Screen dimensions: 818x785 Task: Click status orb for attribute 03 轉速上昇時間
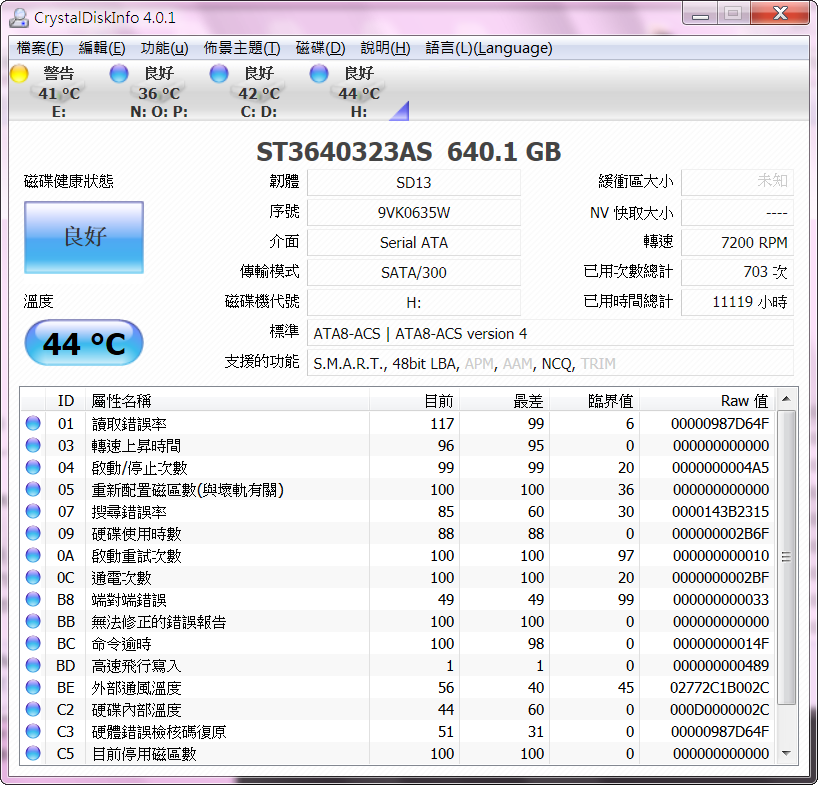33,445
